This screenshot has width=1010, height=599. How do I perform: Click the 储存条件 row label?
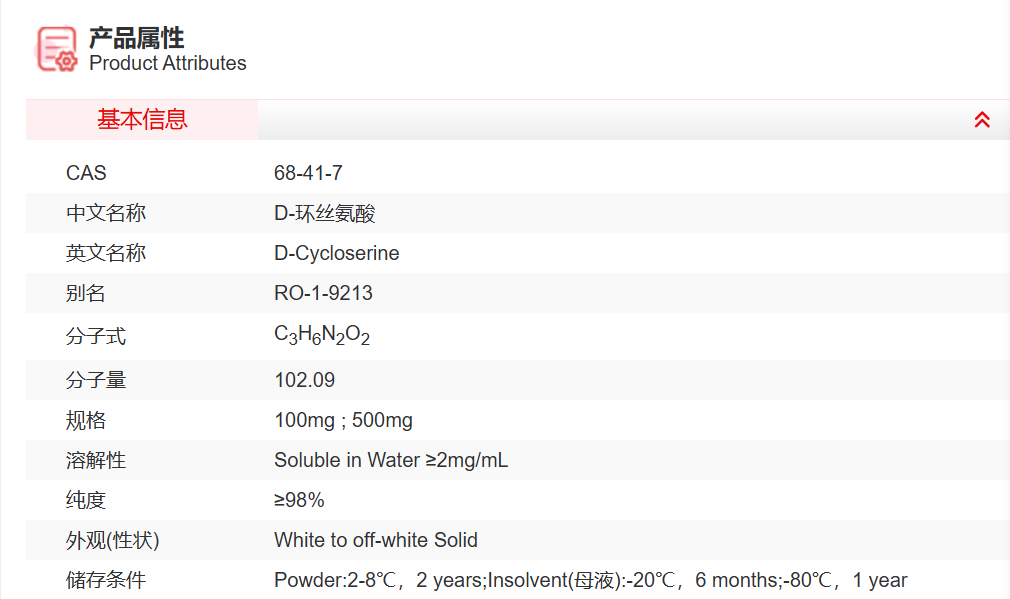point(106,580)
